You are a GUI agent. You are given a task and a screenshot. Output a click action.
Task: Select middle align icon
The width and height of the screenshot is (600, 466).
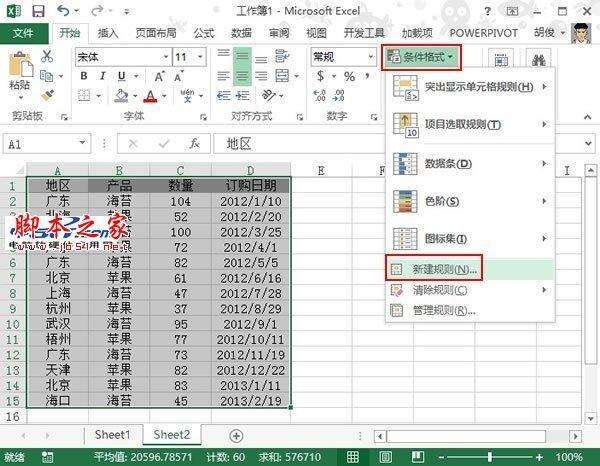(242, 57)
